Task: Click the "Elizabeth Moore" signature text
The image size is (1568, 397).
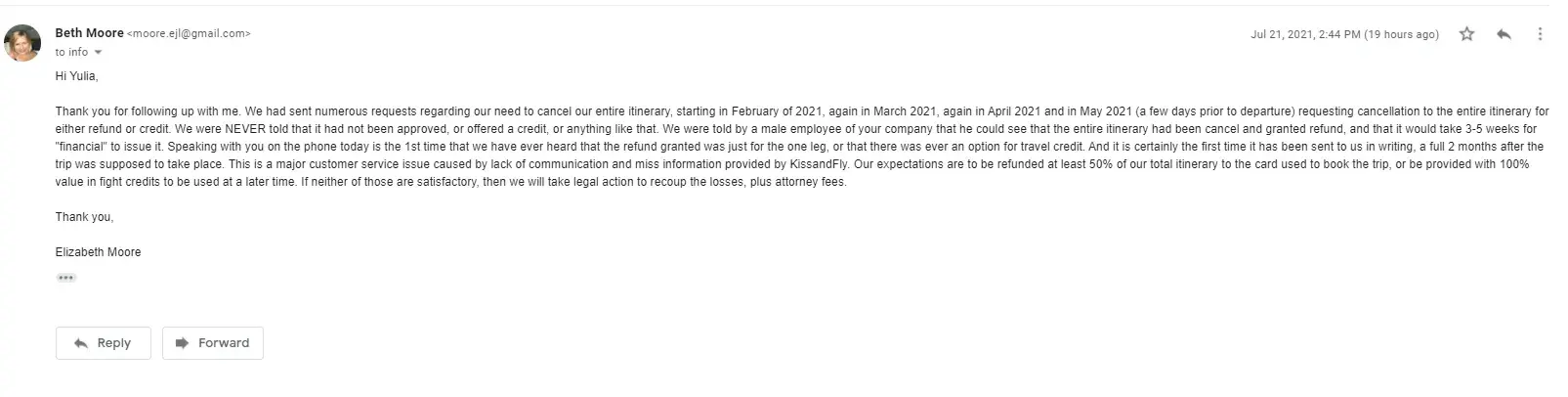Action: [98, 252]
